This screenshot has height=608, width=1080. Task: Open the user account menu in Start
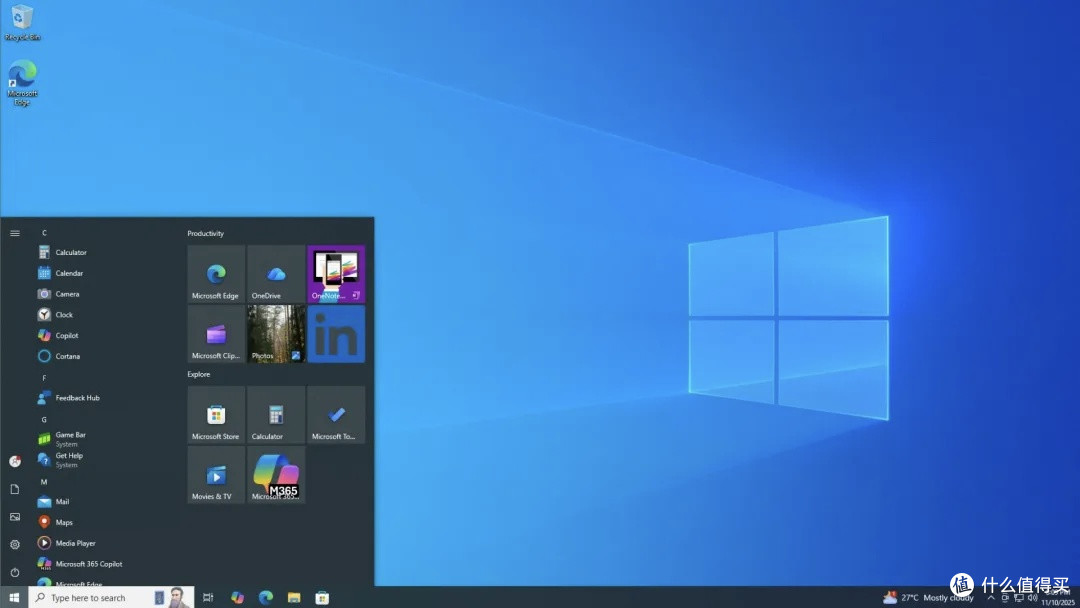click(x=14, y=461)
